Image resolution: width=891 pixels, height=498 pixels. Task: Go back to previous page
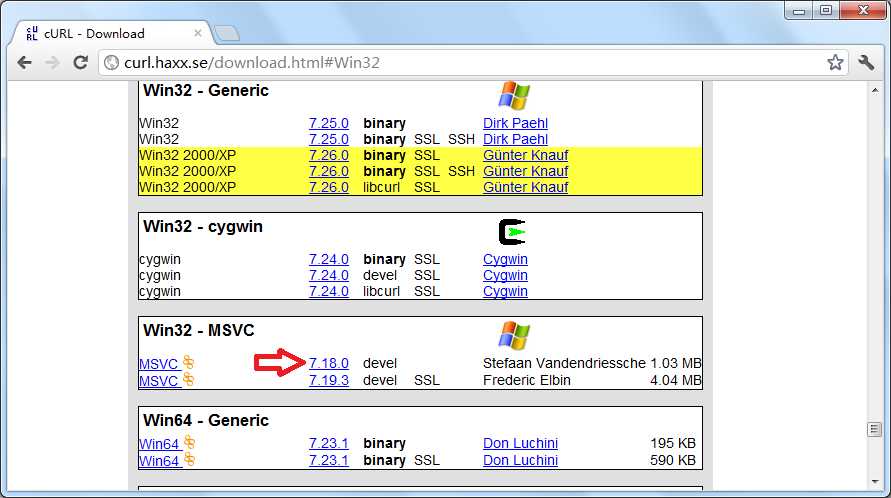tap(24, 63)
